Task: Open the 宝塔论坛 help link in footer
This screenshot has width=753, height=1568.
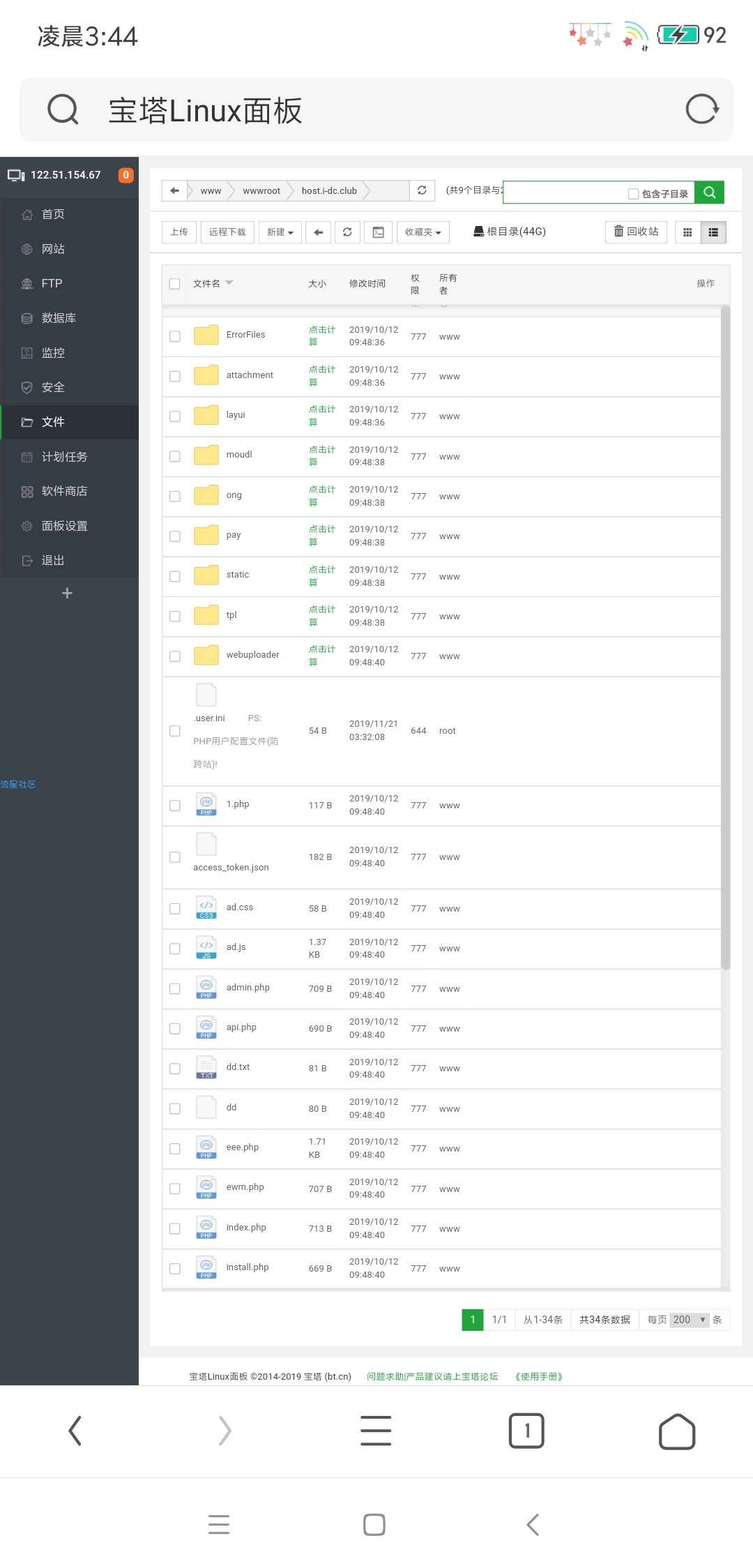Action: click(432, 1376)
